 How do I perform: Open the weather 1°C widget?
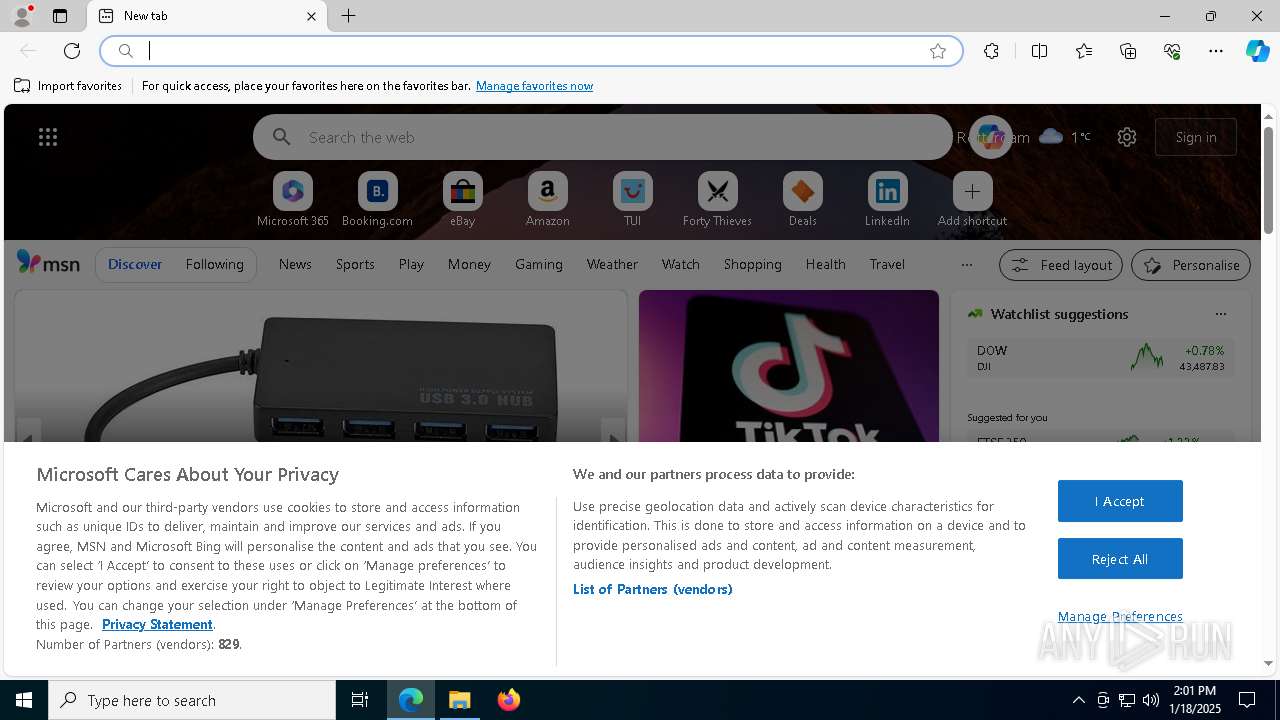[1066, 137]
